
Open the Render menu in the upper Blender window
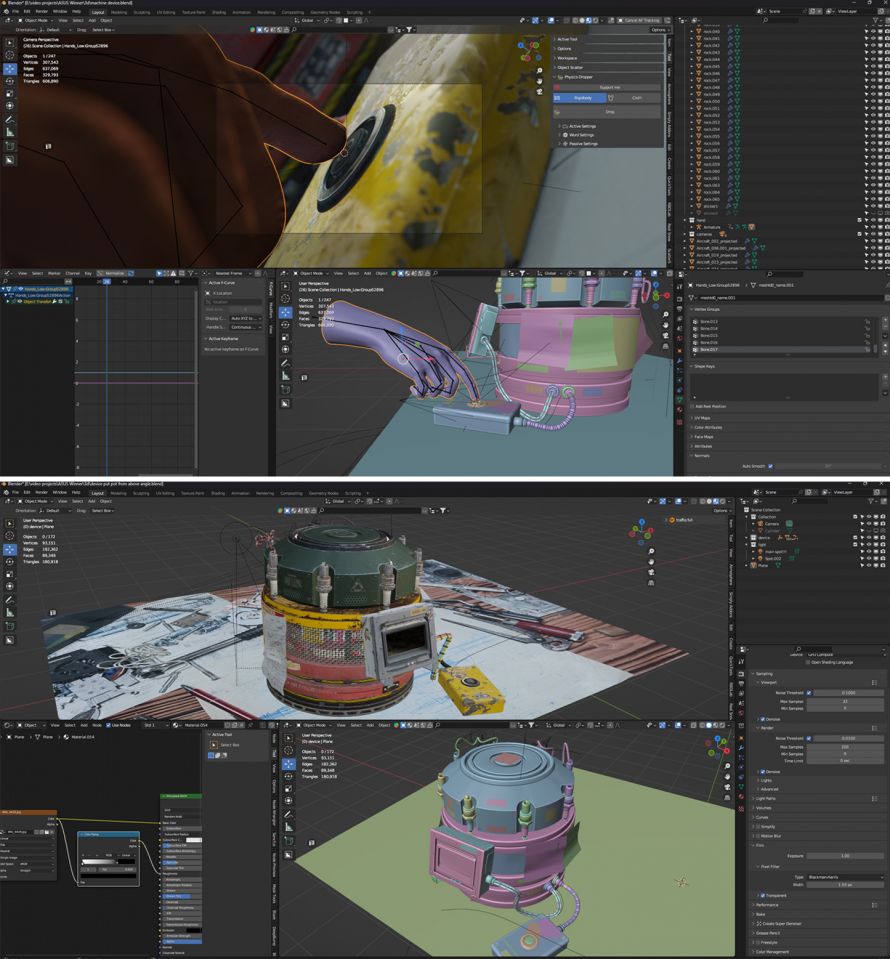click(x=42, y=11)
